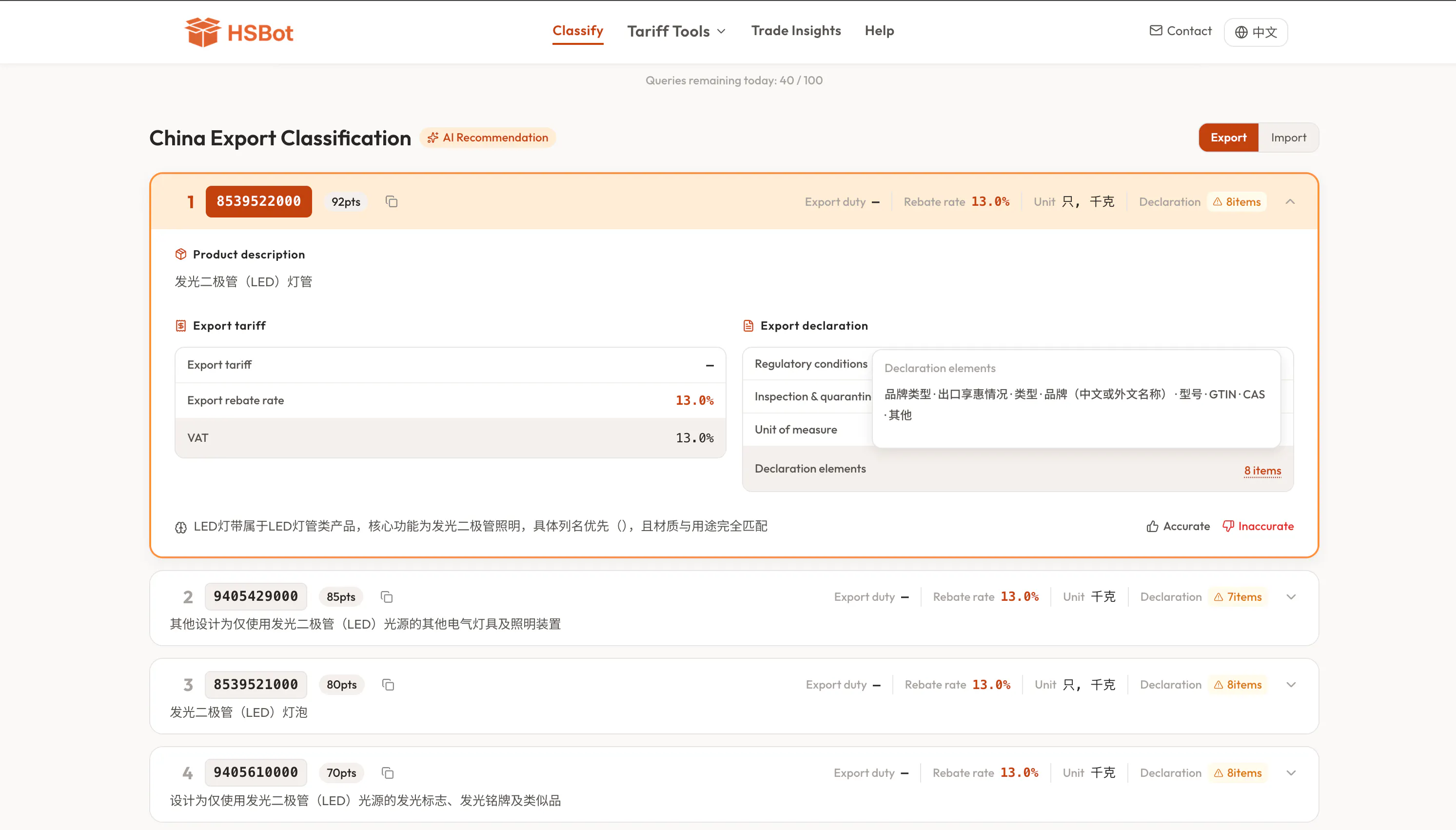Click the Contact envelope icon
The width and height of the screenshot is (1456, 830).
(1156, 31)
